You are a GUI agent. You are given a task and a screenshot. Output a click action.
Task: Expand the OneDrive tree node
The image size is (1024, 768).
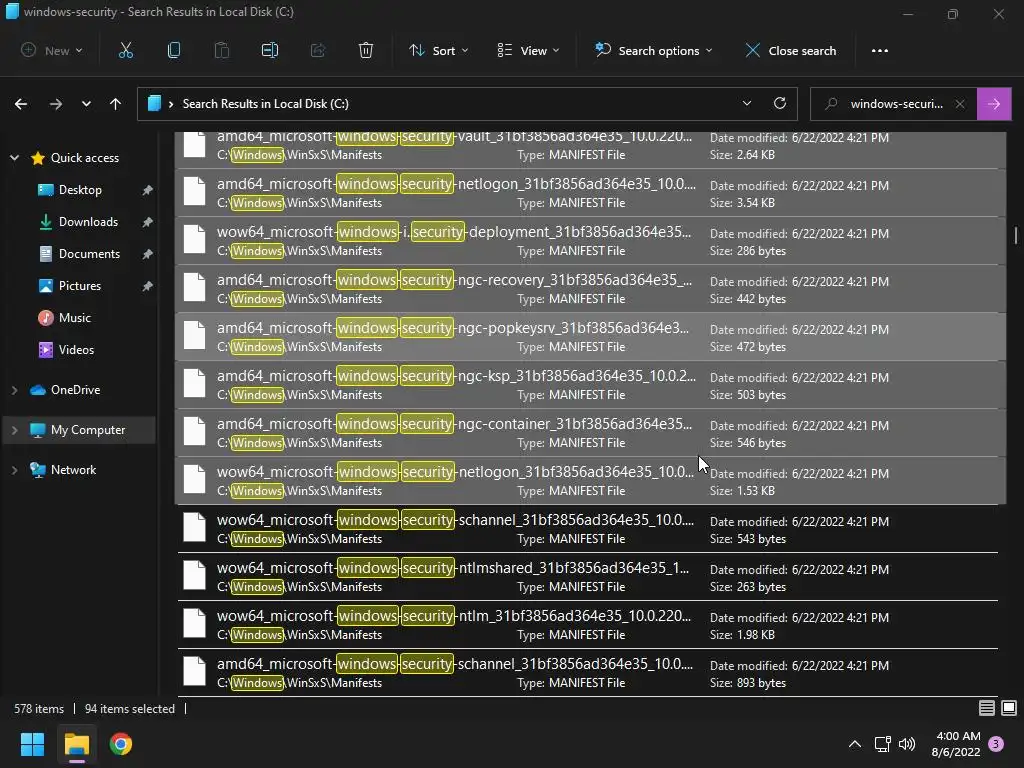click(x=14, y=390)
